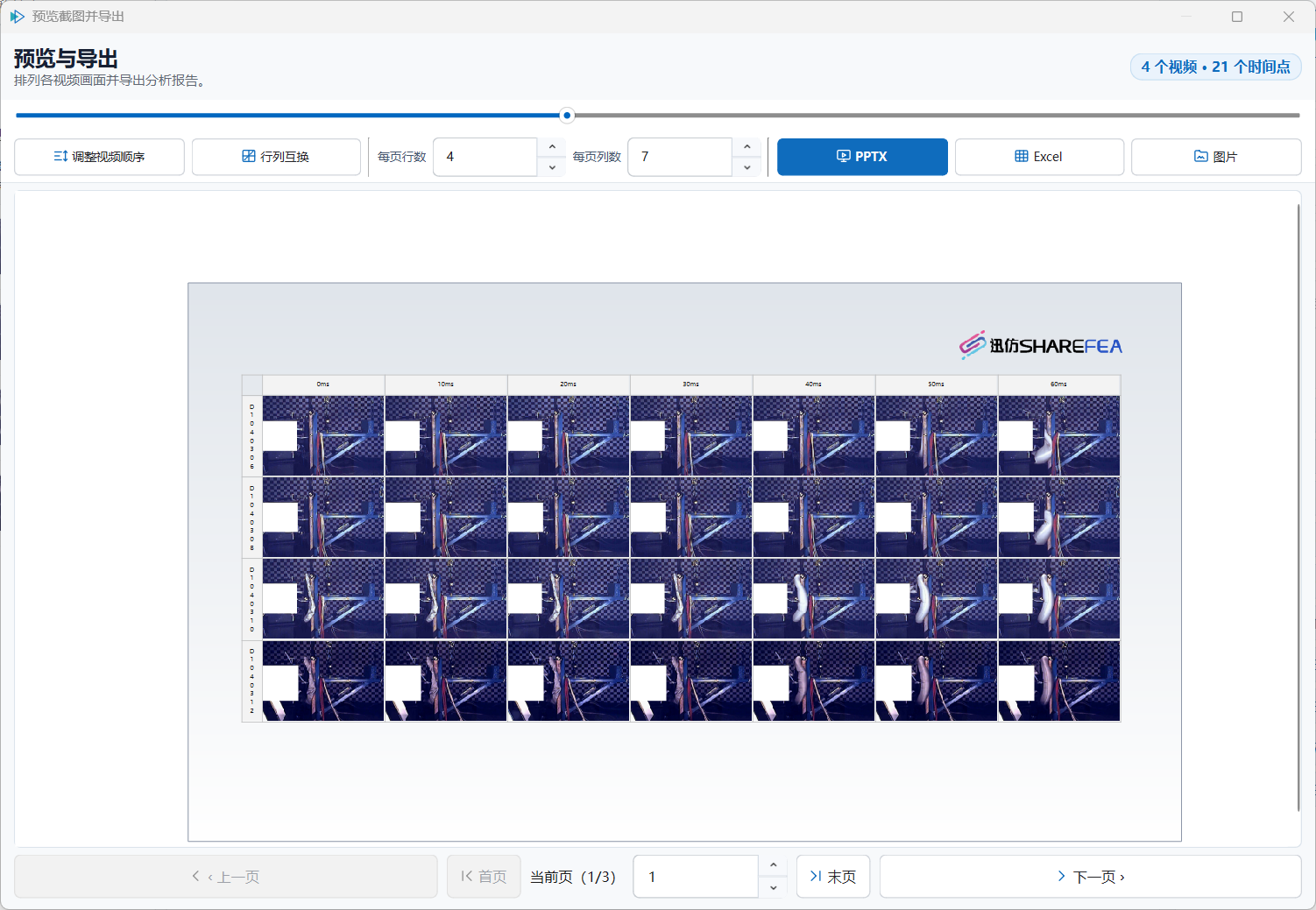Select the 50ms column header
Image resolution: width=1316 pixels, height=910 pixels.
[x=937, y=384]
